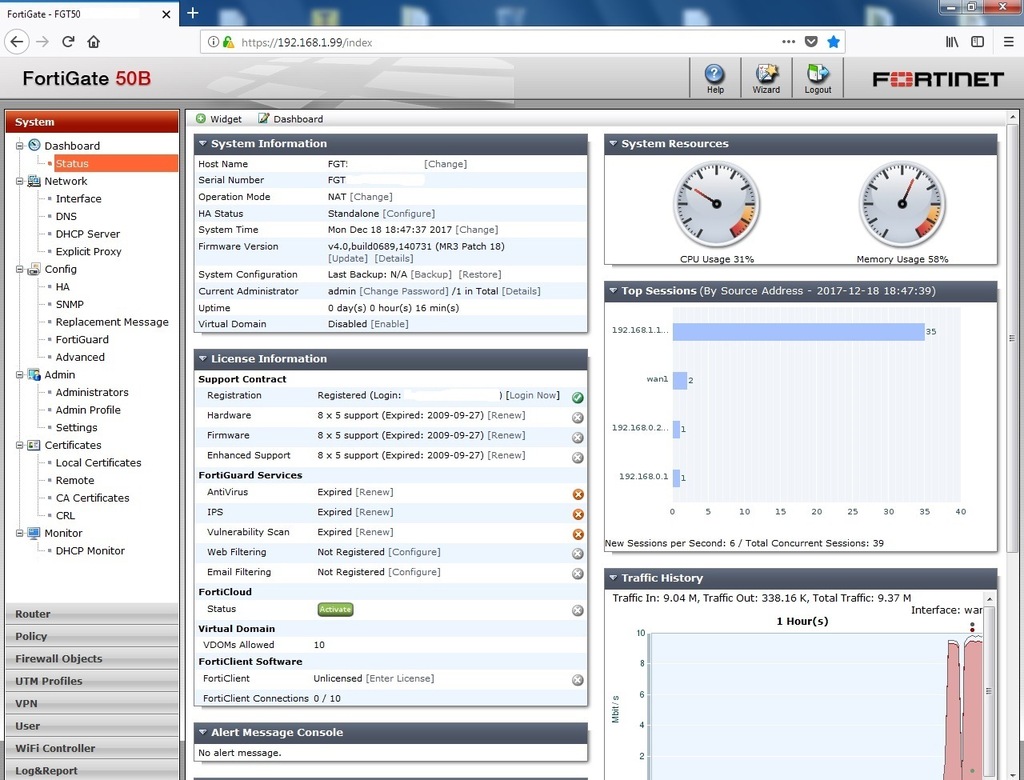Collapse Traffic History widget triangle

click(x=613, y=577)
